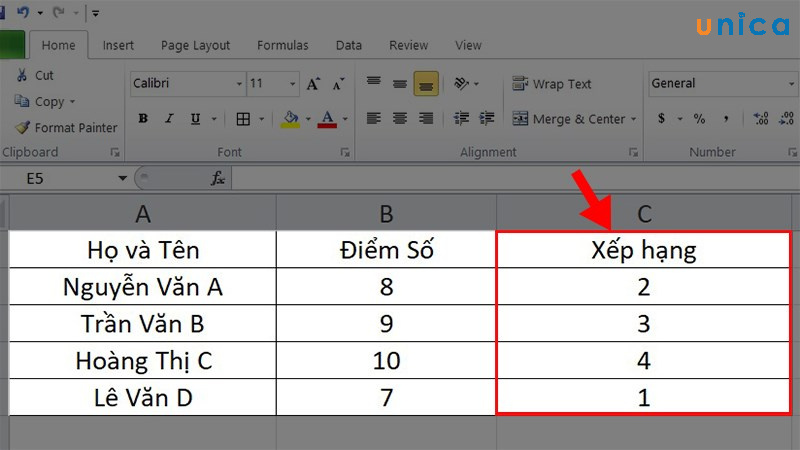
Task: Click the Cut scissors icon
Action: click(x=22, y=75)
